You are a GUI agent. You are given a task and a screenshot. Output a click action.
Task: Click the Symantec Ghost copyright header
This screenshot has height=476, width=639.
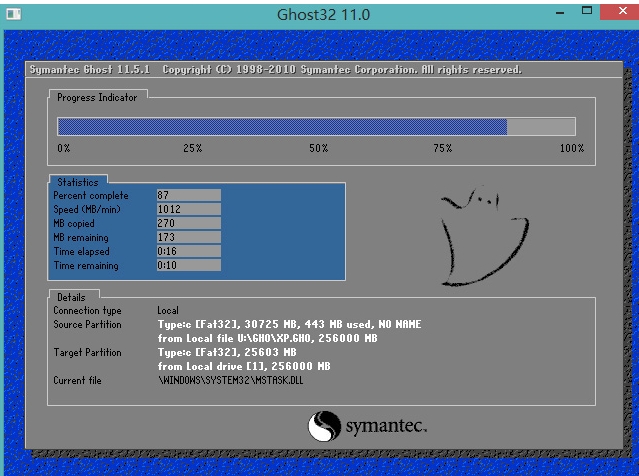pos(275,70)
